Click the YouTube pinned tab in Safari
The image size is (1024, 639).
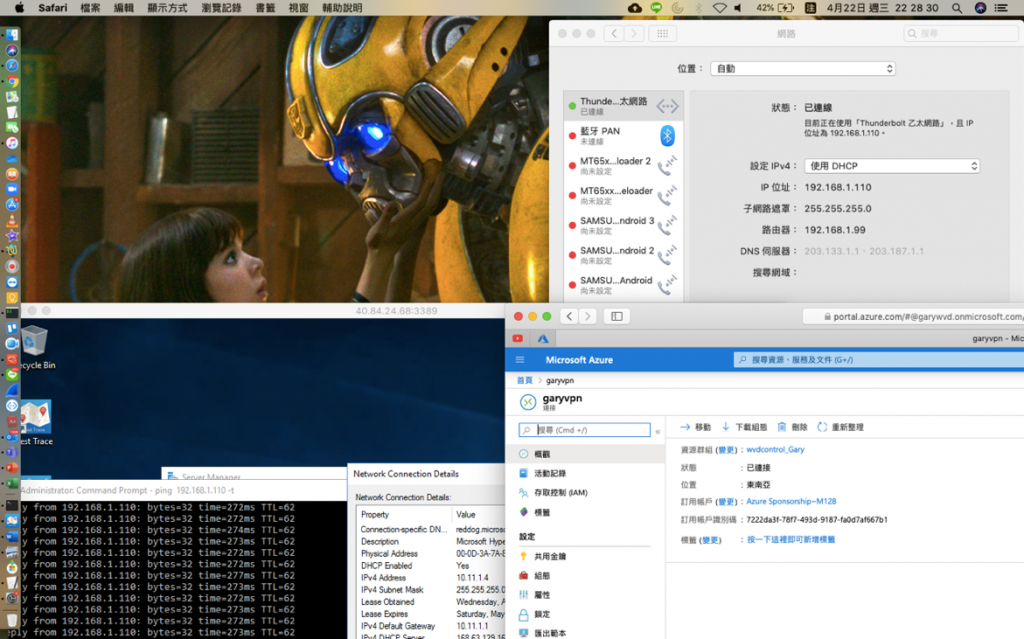click(518, 338)
